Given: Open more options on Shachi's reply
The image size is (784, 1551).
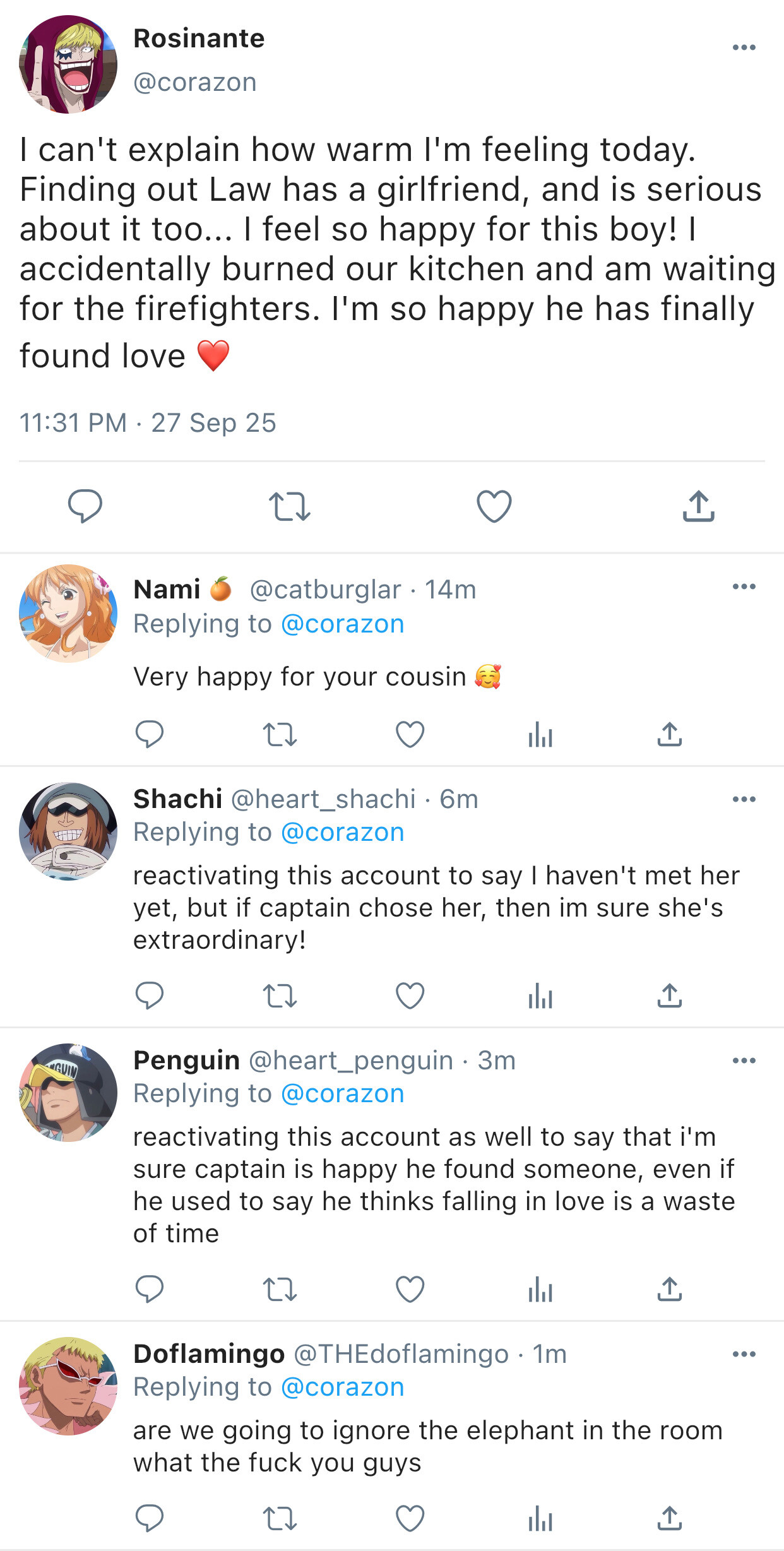Looking at the screenshot, I should pyautogui.click(x=744, y=799).
